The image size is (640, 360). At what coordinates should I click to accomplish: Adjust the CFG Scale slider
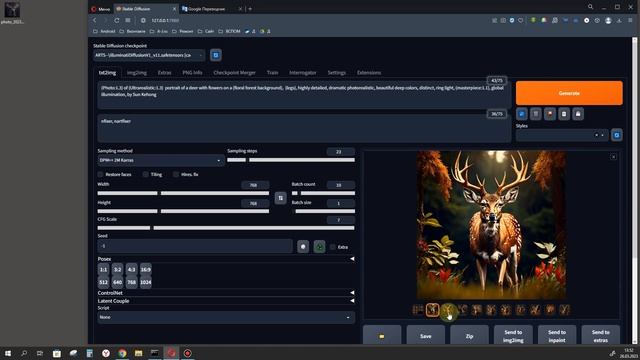coord(226,228)
